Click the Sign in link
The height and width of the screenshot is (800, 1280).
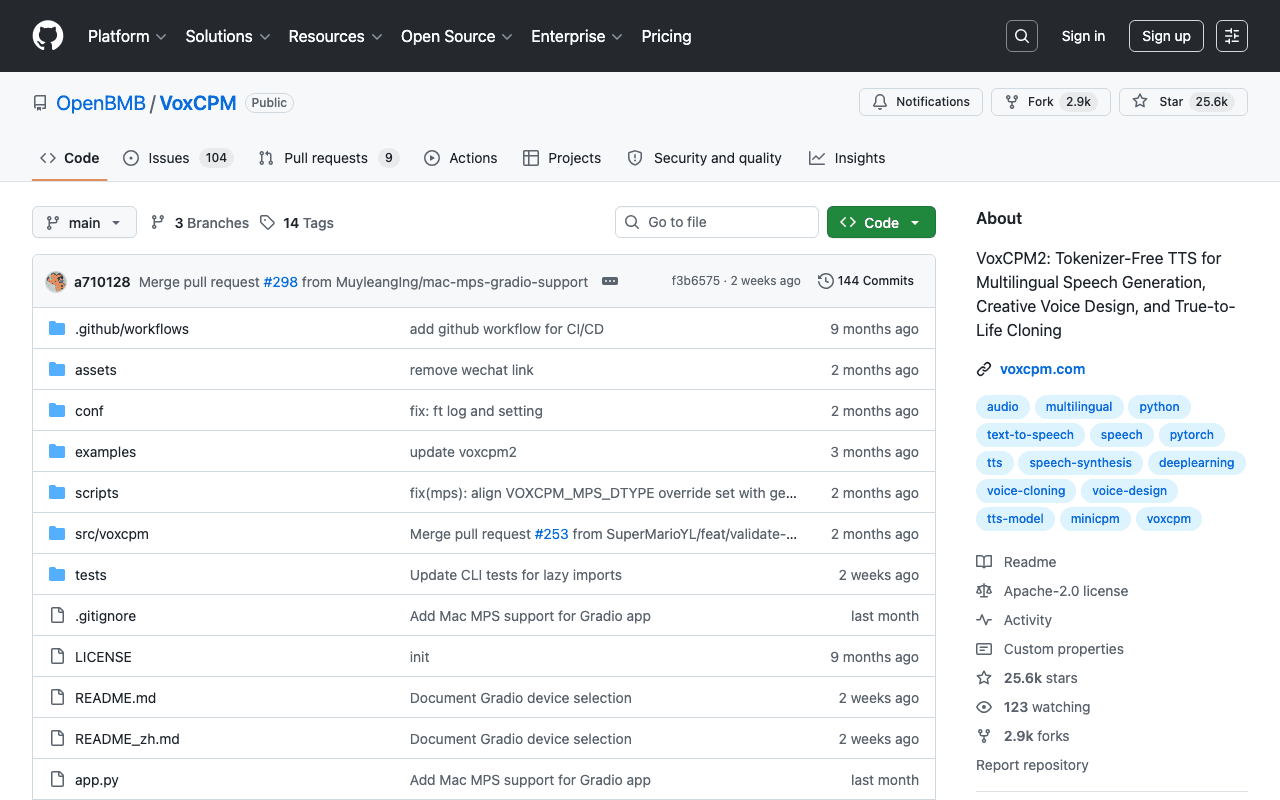1083,36
